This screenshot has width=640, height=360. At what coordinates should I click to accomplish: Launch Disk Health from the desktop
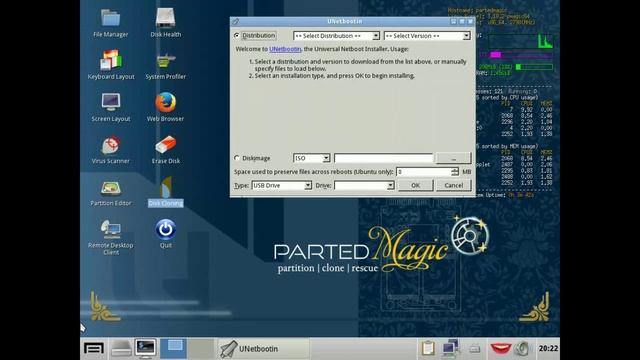click(165, 23)
